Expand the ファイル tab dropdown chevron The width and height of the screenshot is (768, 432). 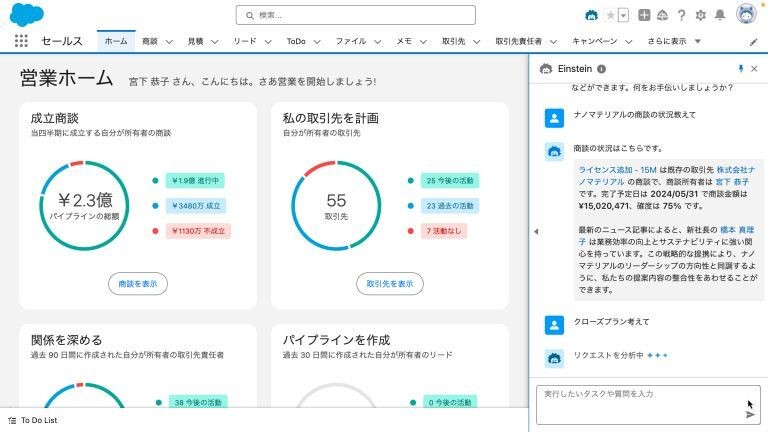pos(378,42)
